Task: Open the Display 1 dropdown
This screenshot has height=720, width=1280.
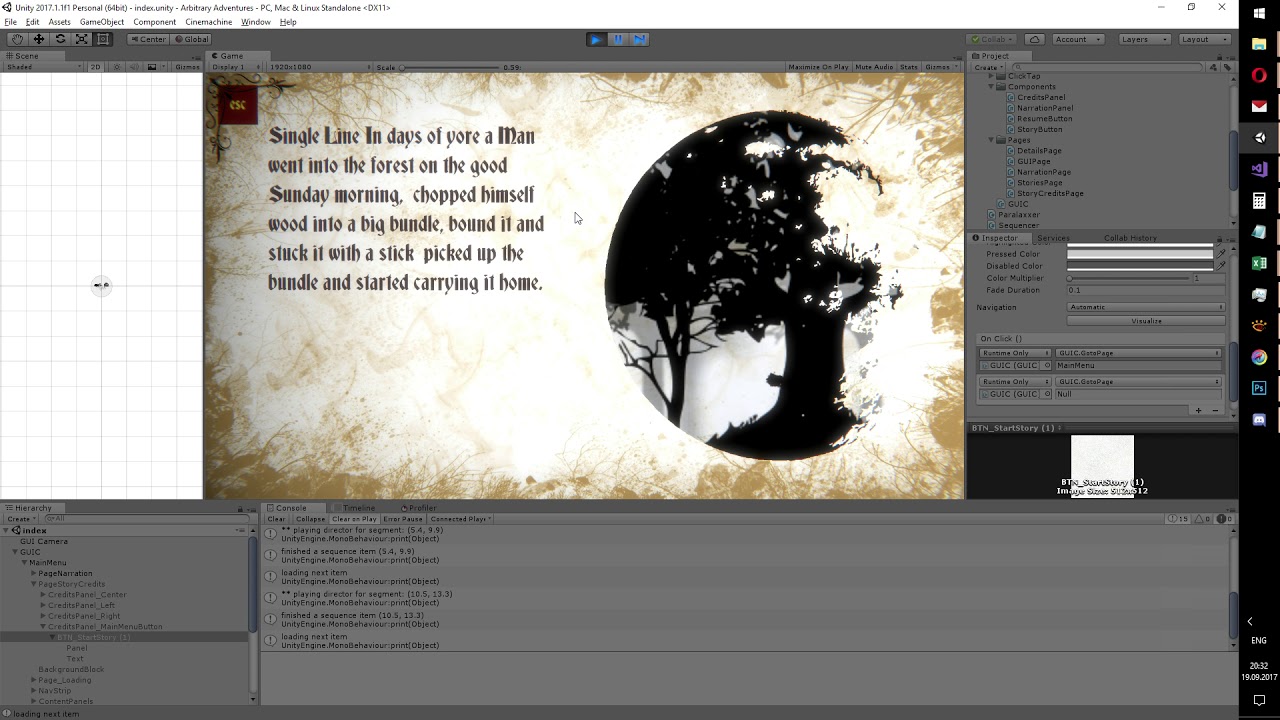Action: pyautogui.click(x=235, y=67)
